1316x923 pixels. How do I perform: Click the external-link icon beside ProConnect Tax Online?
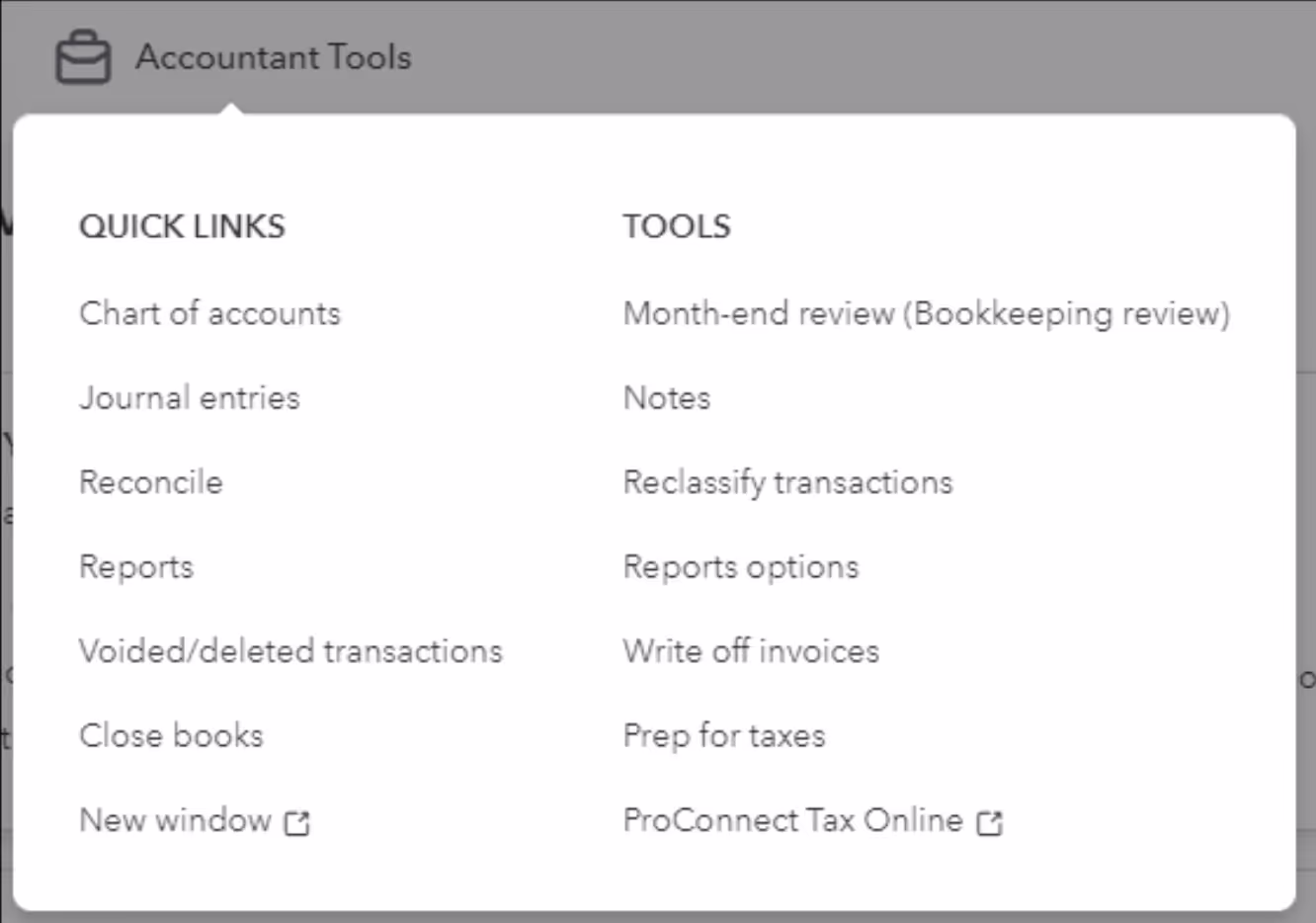989,822
